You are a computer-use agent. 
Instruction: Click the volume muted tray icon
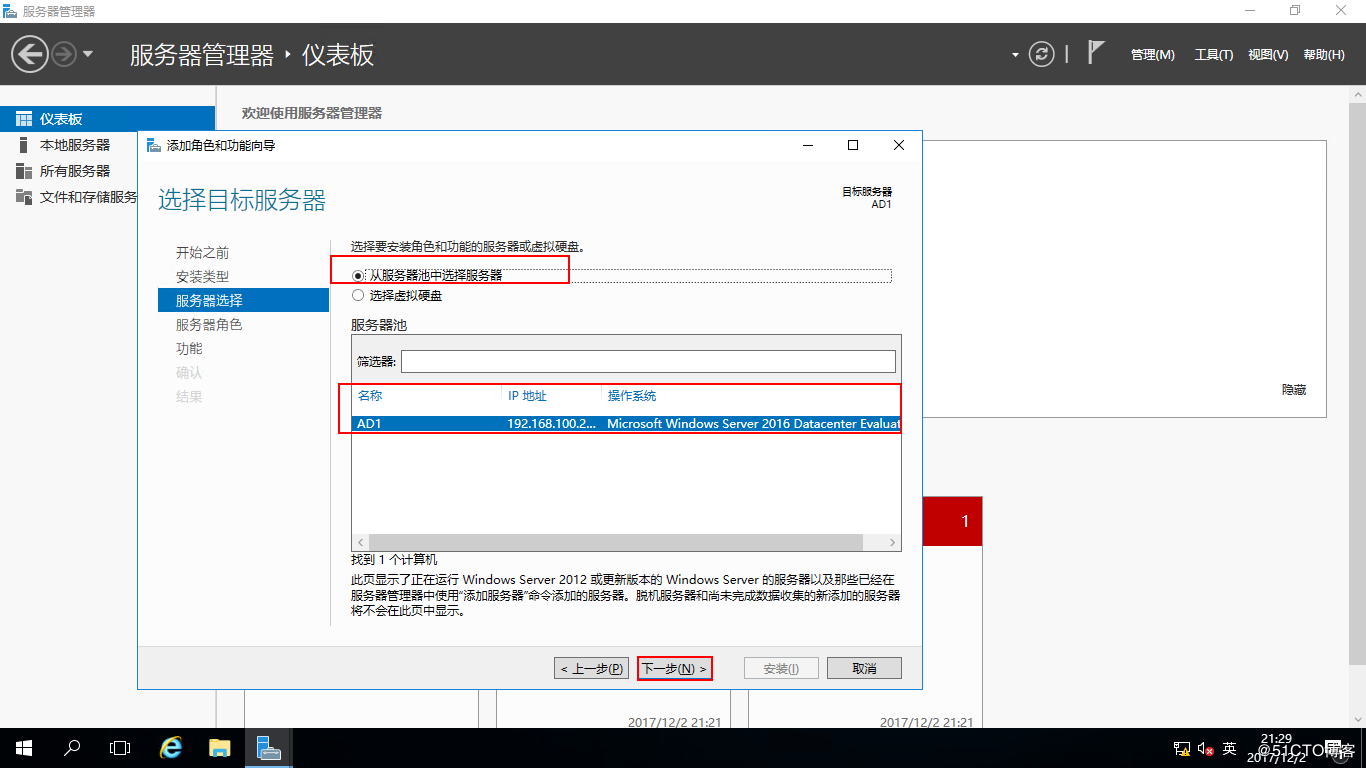1206,748
